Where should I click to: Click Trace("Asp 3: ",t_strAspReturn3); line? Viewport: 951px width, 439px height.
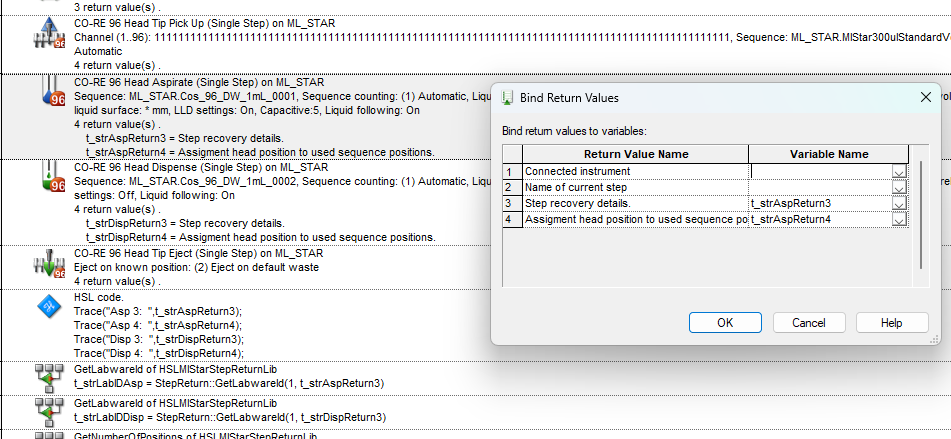158,312
